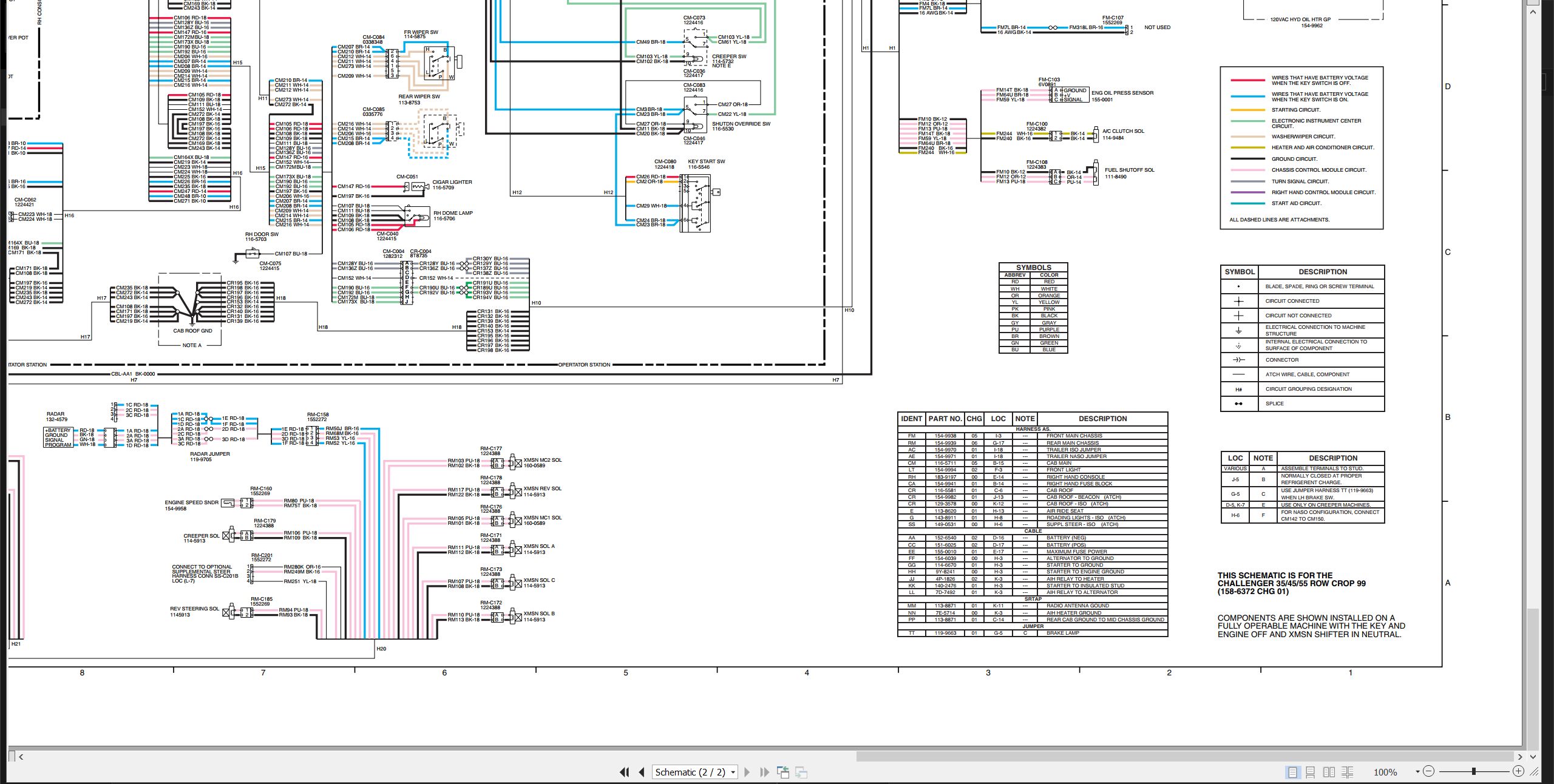Click the GROUND CIRCUIT legend entry
Viewport: 1554px width, 784px height.
click(x=1294, y=159)
